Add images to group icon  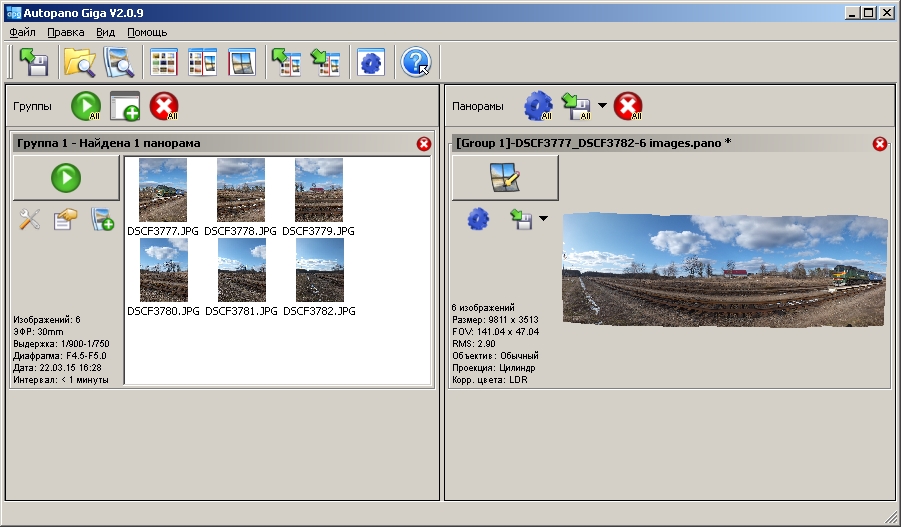tap(102, 220)
